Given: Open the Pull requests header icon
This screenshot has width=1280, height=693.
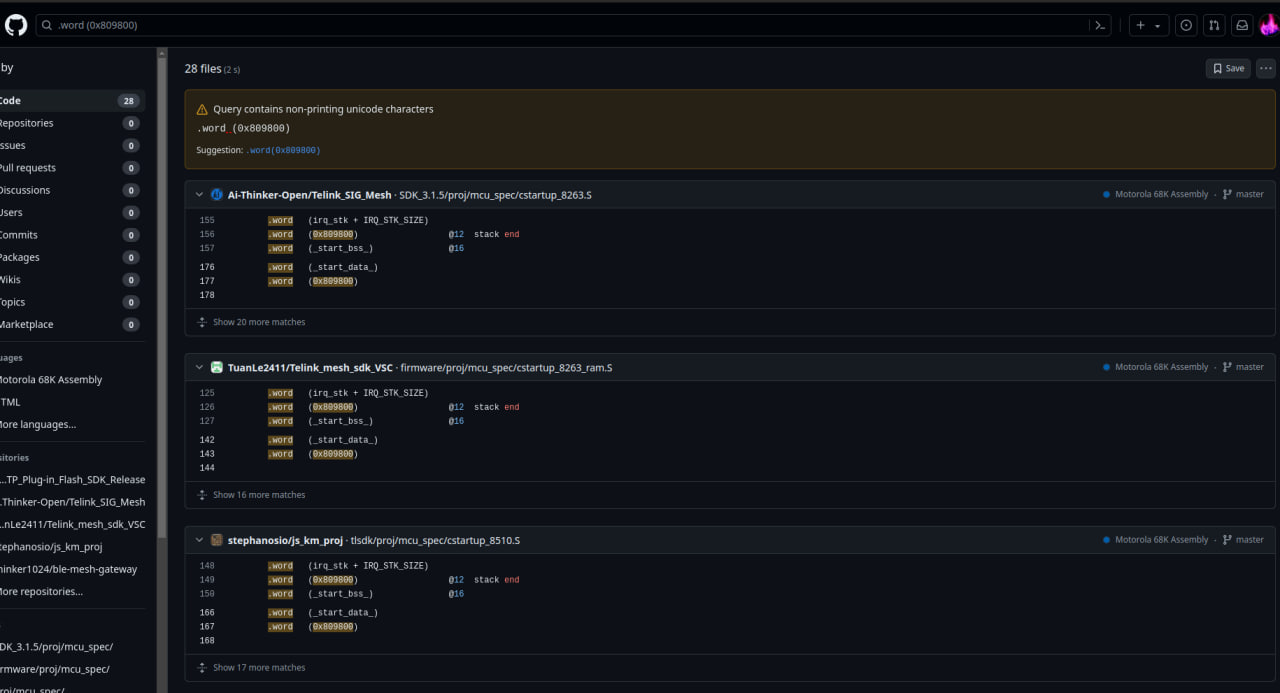Looking at the screenshot, I should [1213, 25].
